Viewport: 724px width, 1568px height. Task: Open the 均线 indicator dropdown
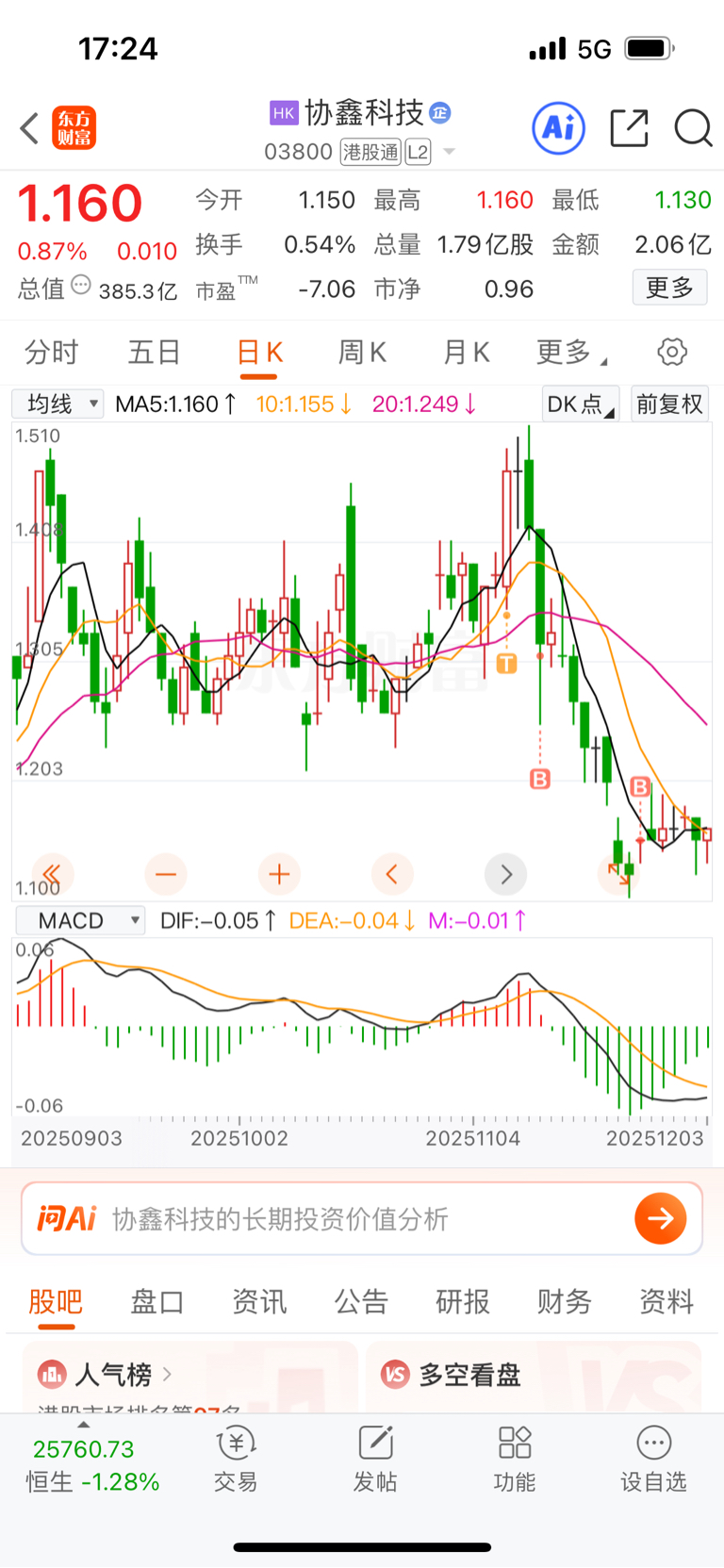coord(58,404)
